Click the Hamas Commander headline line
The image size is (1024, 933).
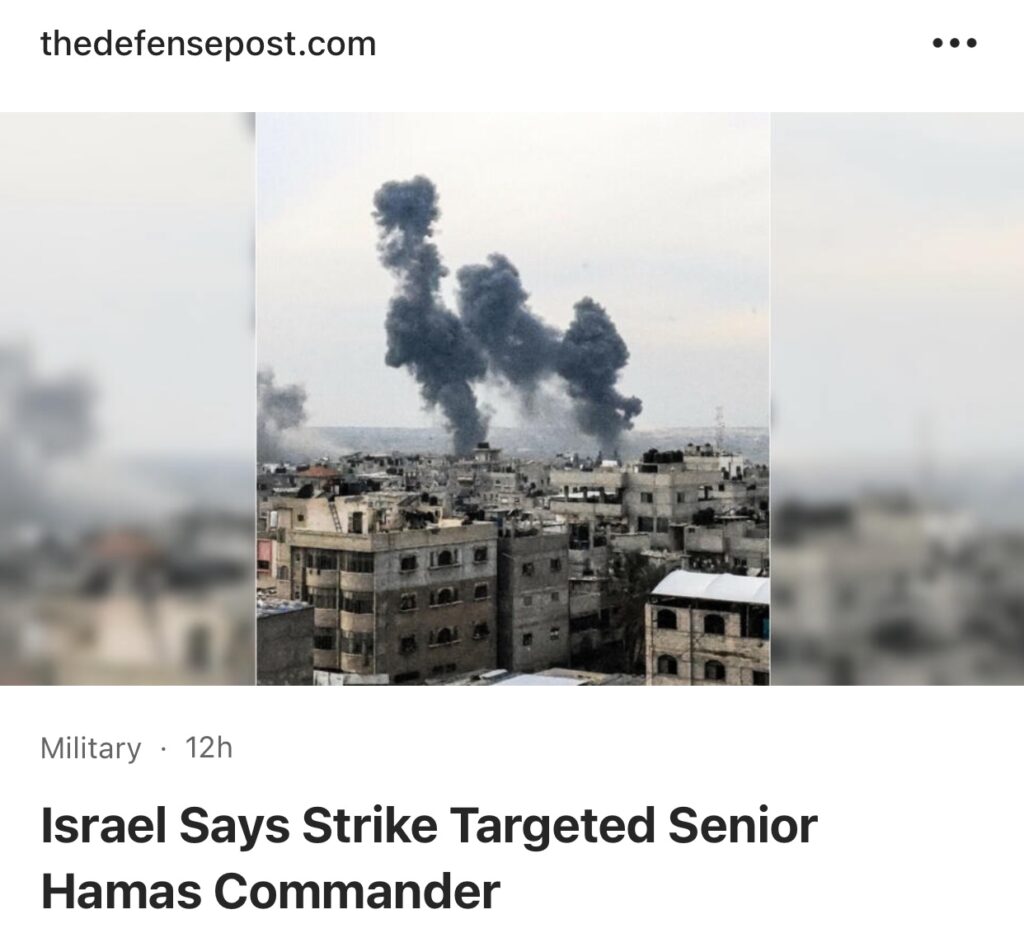[x=270, y=891]
